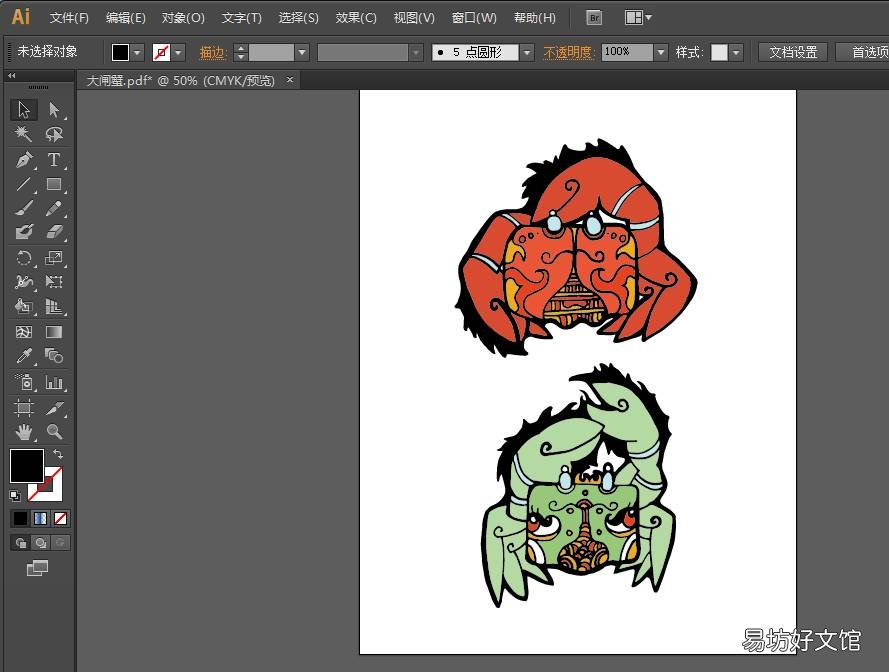Viewport: 889px width, 672px height.
Task: Click the 首选项 button
Action: [x=863, y=53]
